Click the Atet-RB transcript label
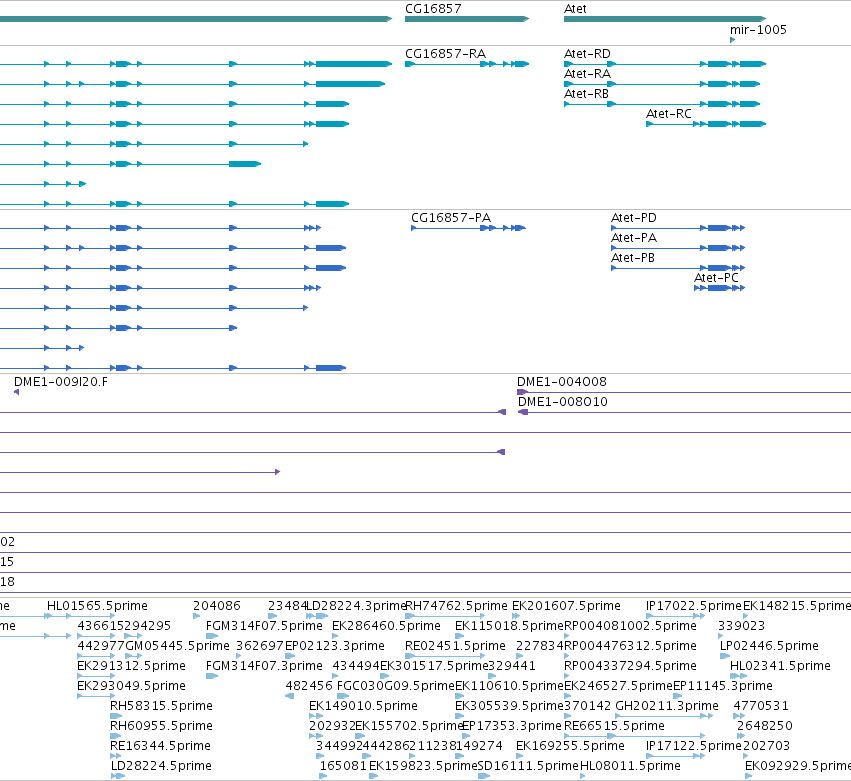The height and width of the screenshot is (781, 851). (x=586, y=94)
